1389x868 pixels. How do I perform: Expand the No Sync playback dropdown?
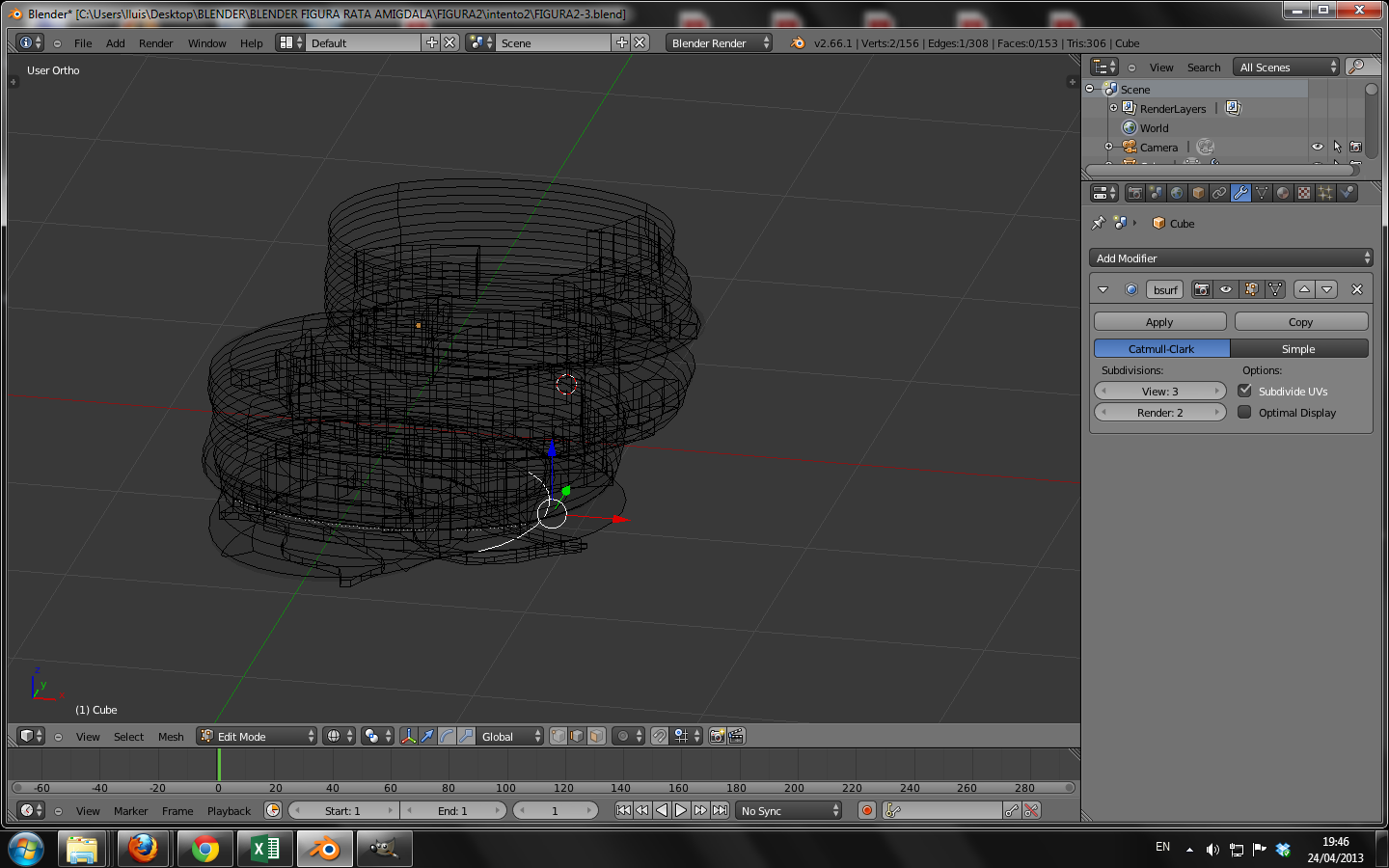click(789, 810)
